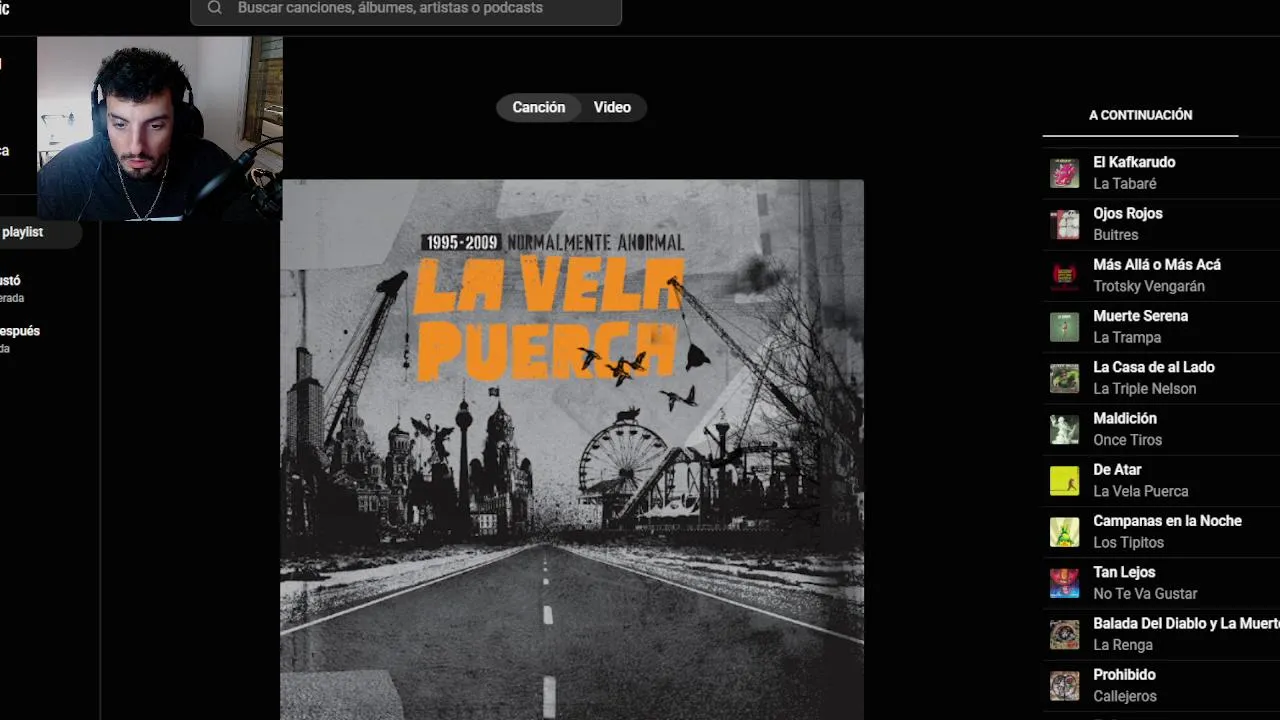
Task: Select De Atar album thumbnail
Action: click(1064, 481)
